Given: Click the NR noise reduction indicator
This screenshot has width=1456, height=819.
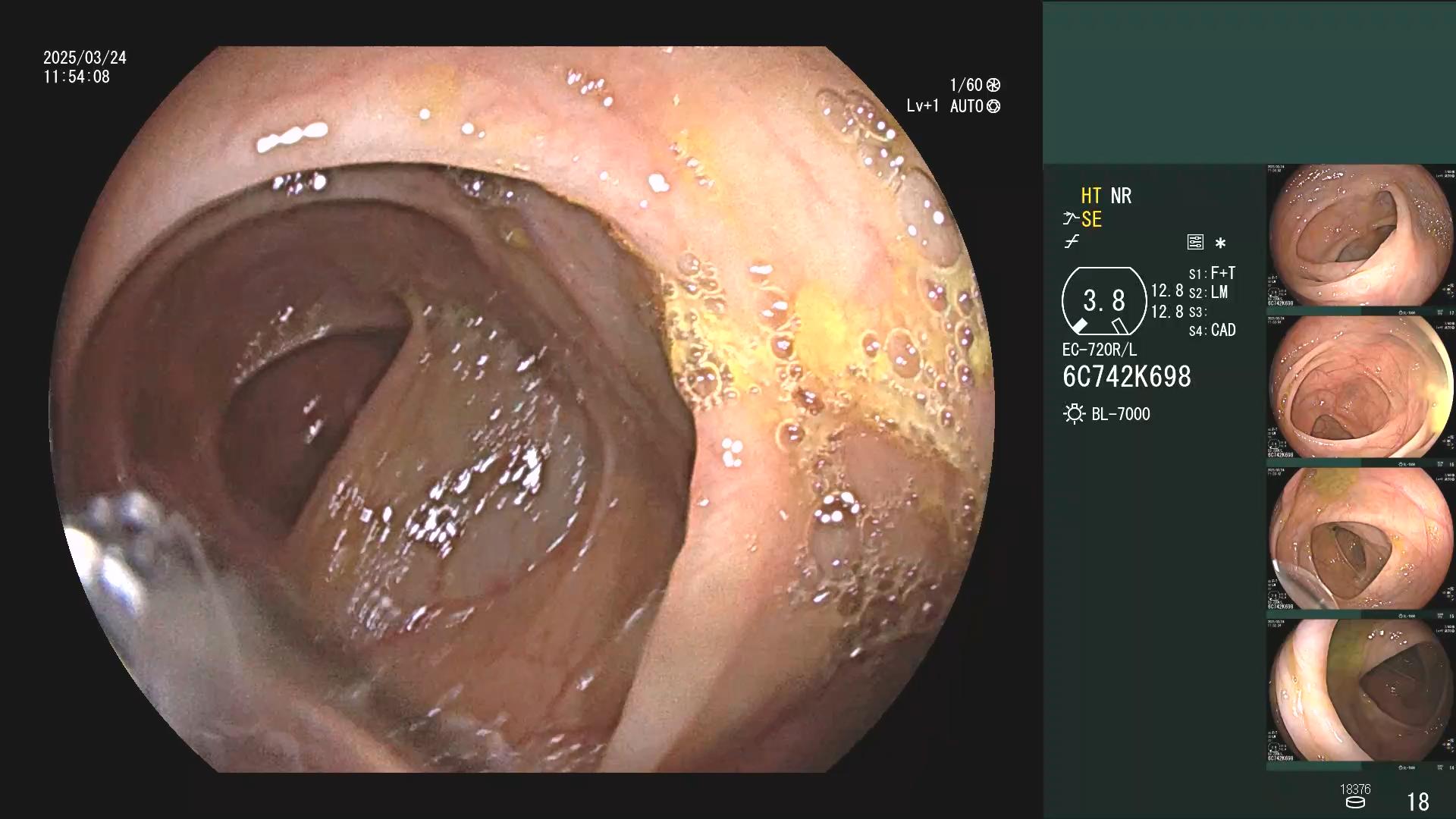Looking at the screenshot, I should [1121, 196].
